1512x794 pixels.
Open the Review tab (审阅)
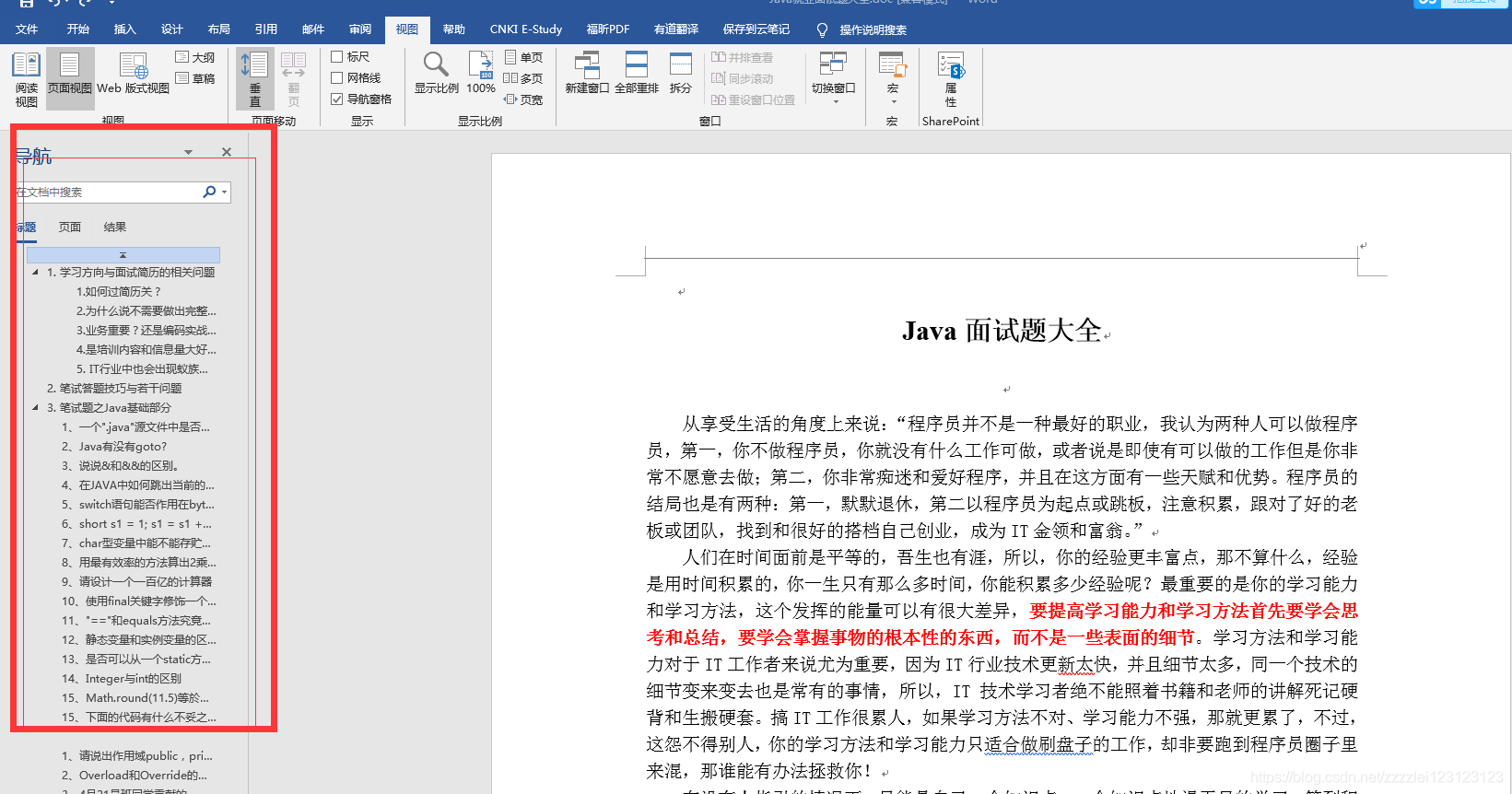coord(360,29)
